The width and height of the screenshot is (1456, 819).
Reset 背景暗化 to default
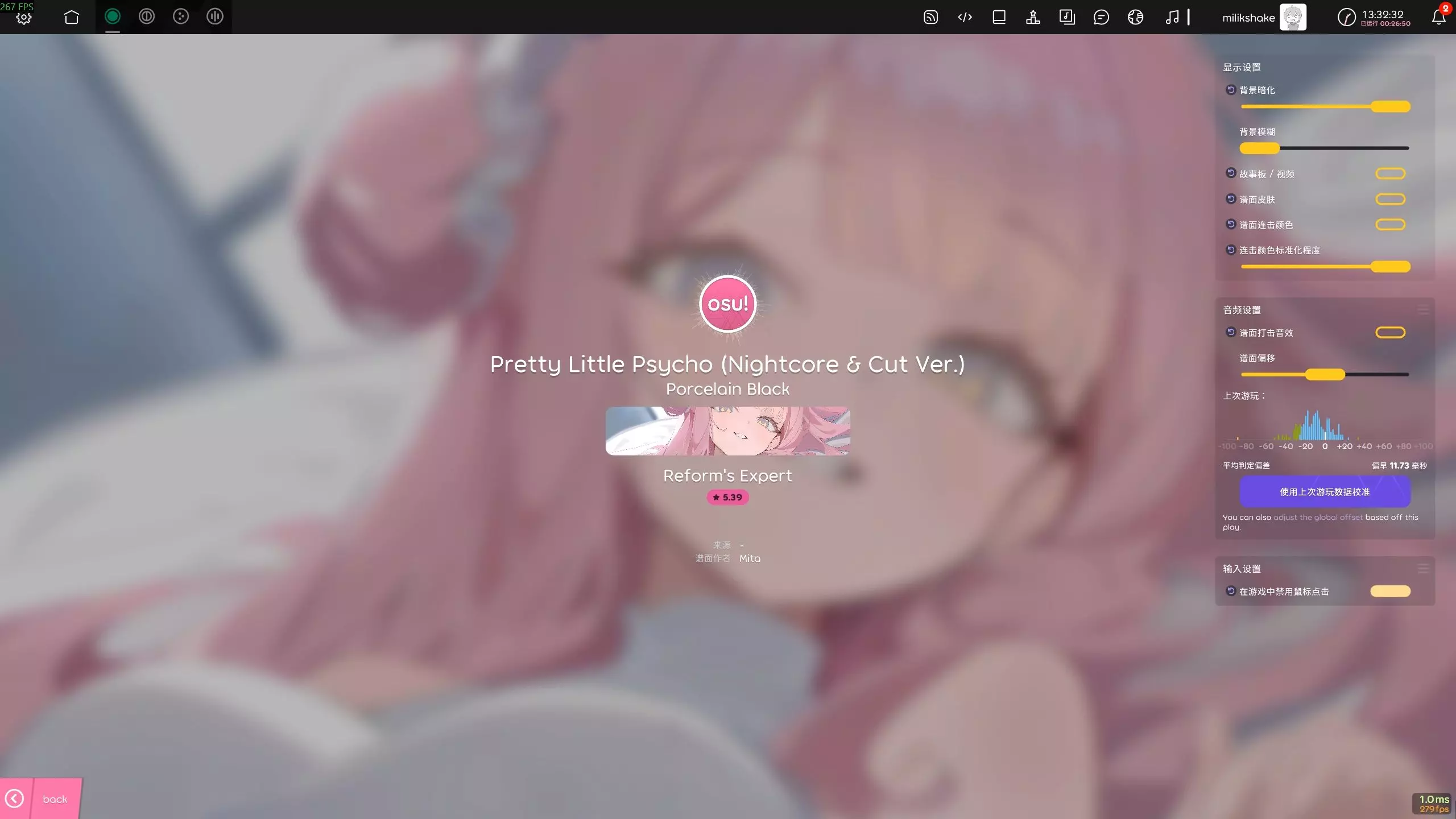tap(1231, 90)
